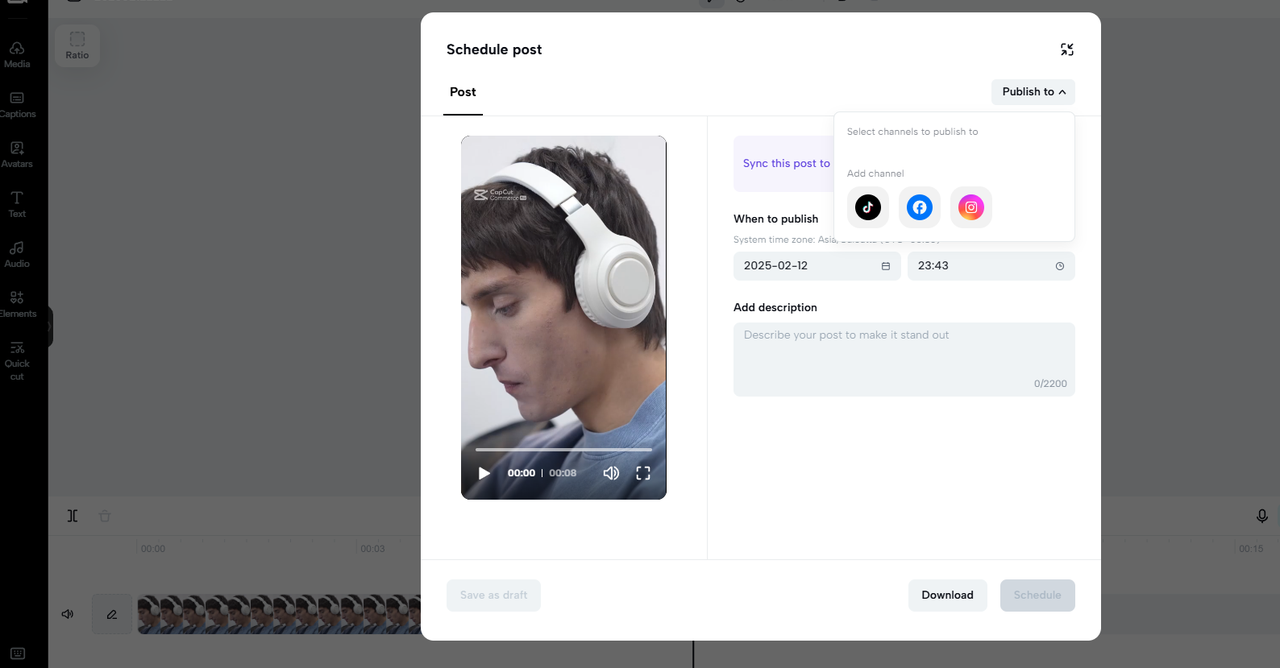Start voiceover recording with the microphone icon
Screen dimensions: 1280x668
pos(1261,516)
